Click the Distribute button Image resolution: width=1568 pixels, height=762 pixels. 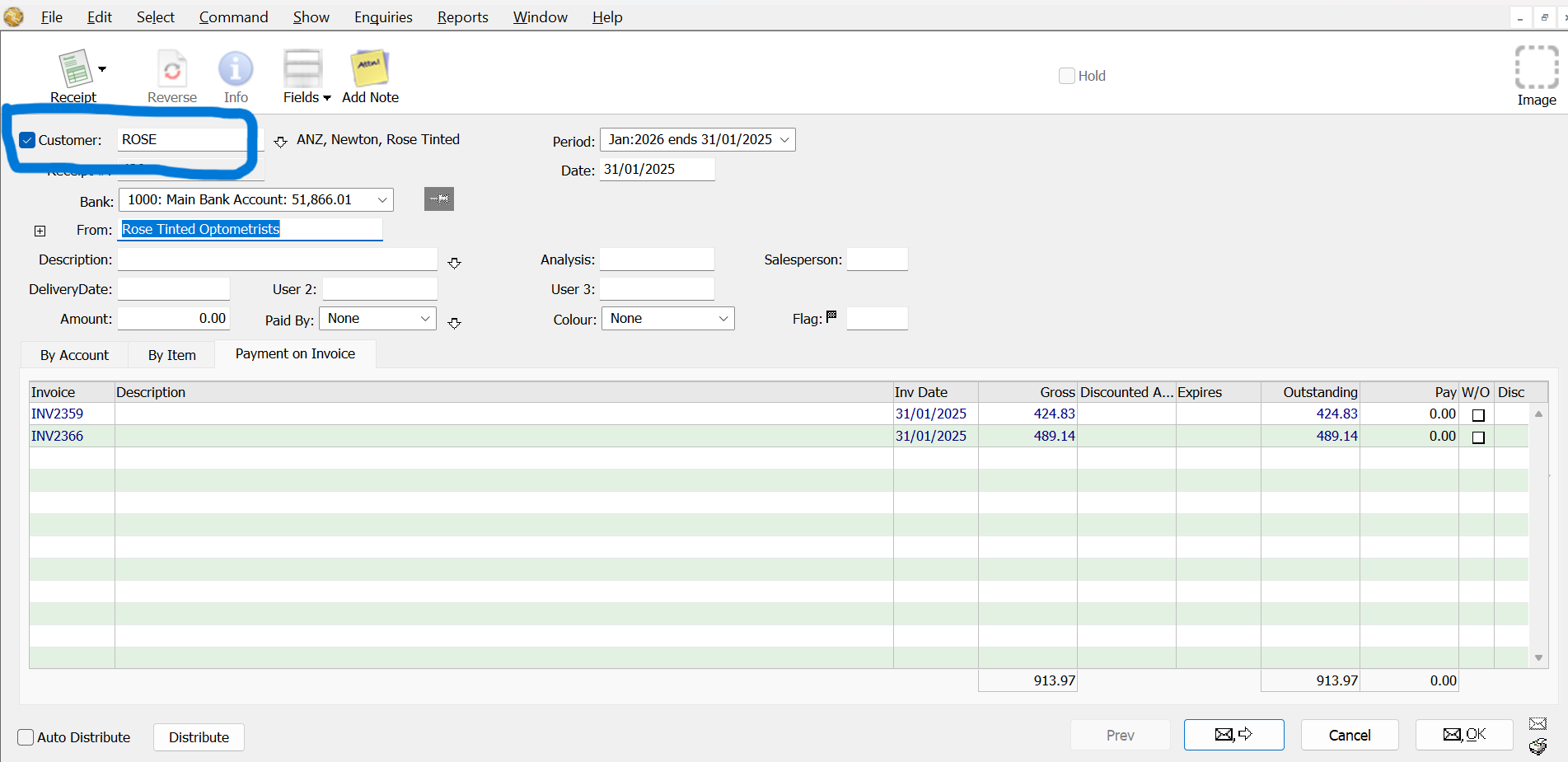(199, 737)
